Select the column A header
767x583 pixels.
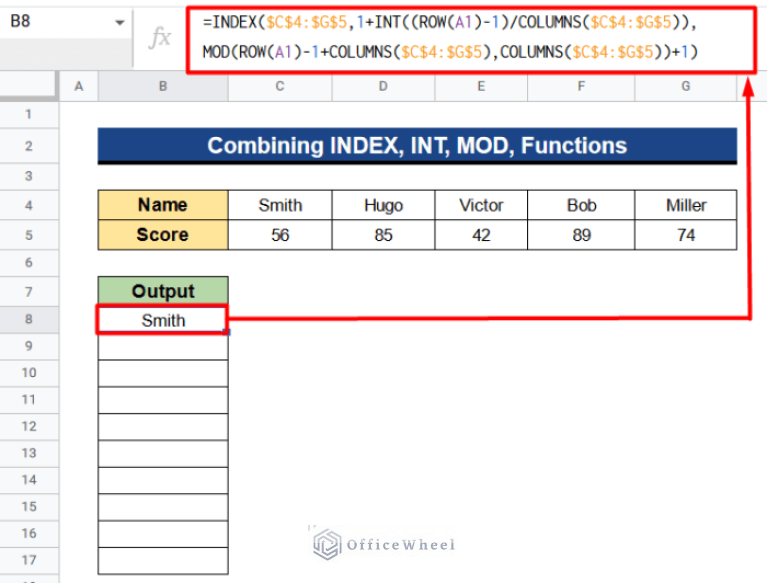coord(79,87)
